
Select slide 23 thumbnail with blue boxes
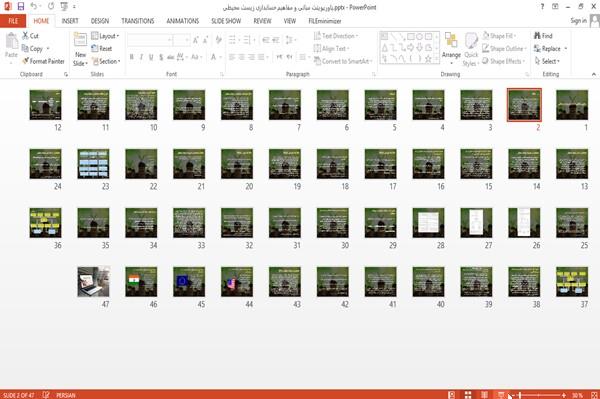[93, 164]
